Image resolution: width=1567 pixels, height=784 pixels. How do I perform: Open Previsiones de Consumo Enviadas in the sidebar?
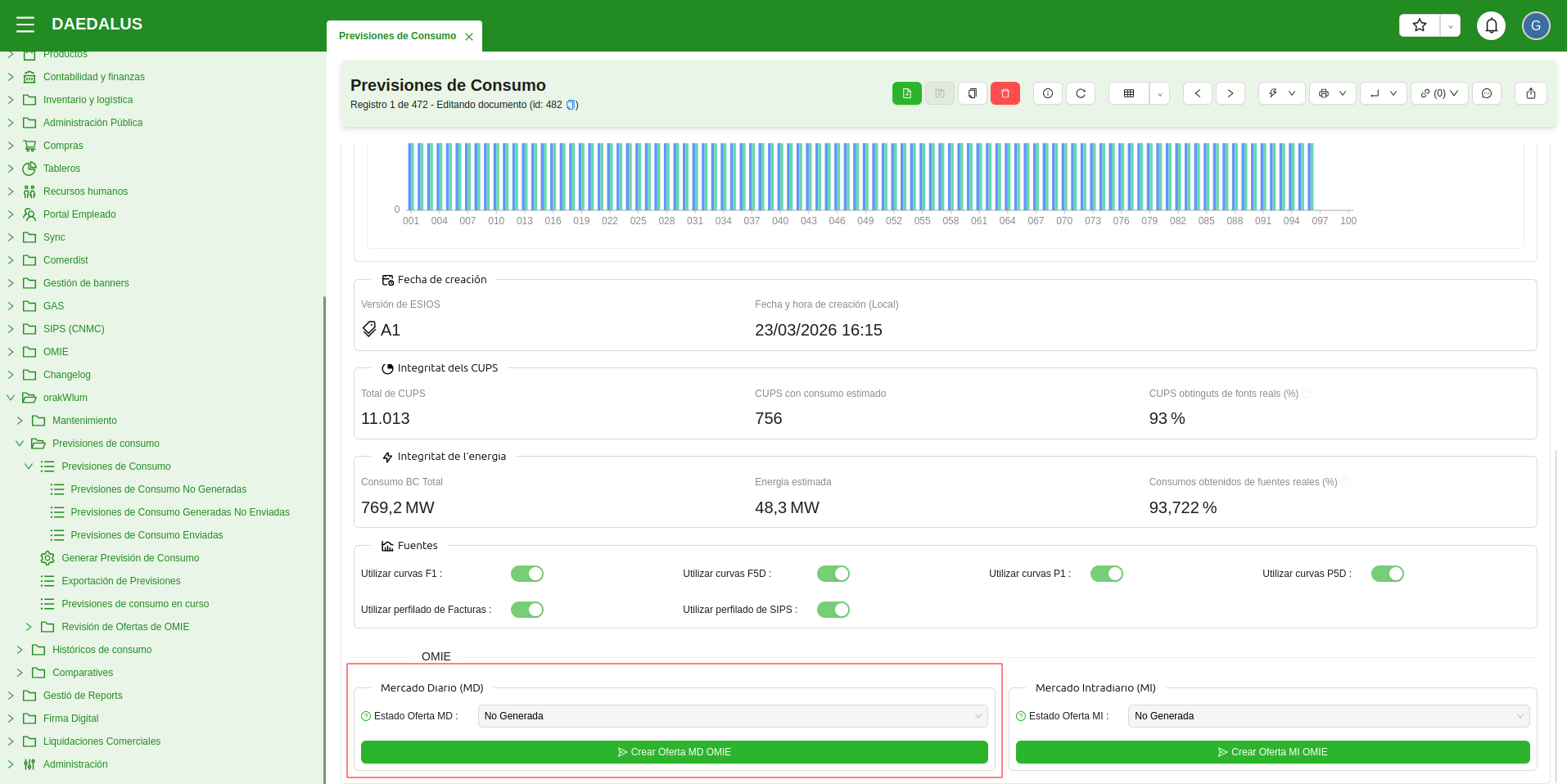click(x=147, y=535)
